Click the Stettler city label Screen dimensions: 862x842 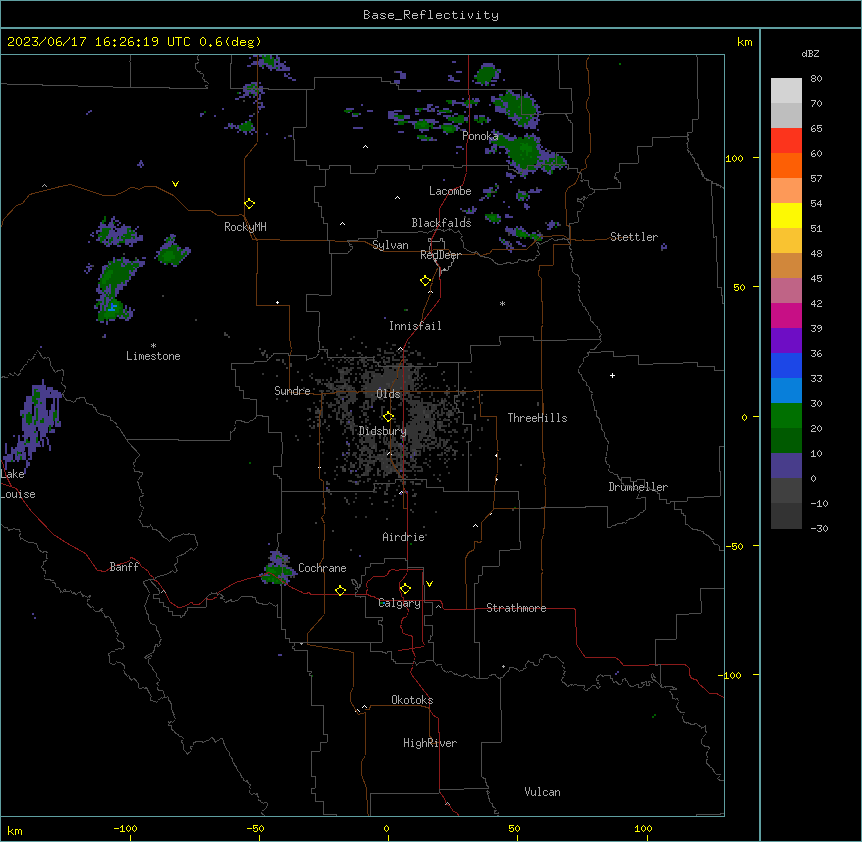[634, 237]
